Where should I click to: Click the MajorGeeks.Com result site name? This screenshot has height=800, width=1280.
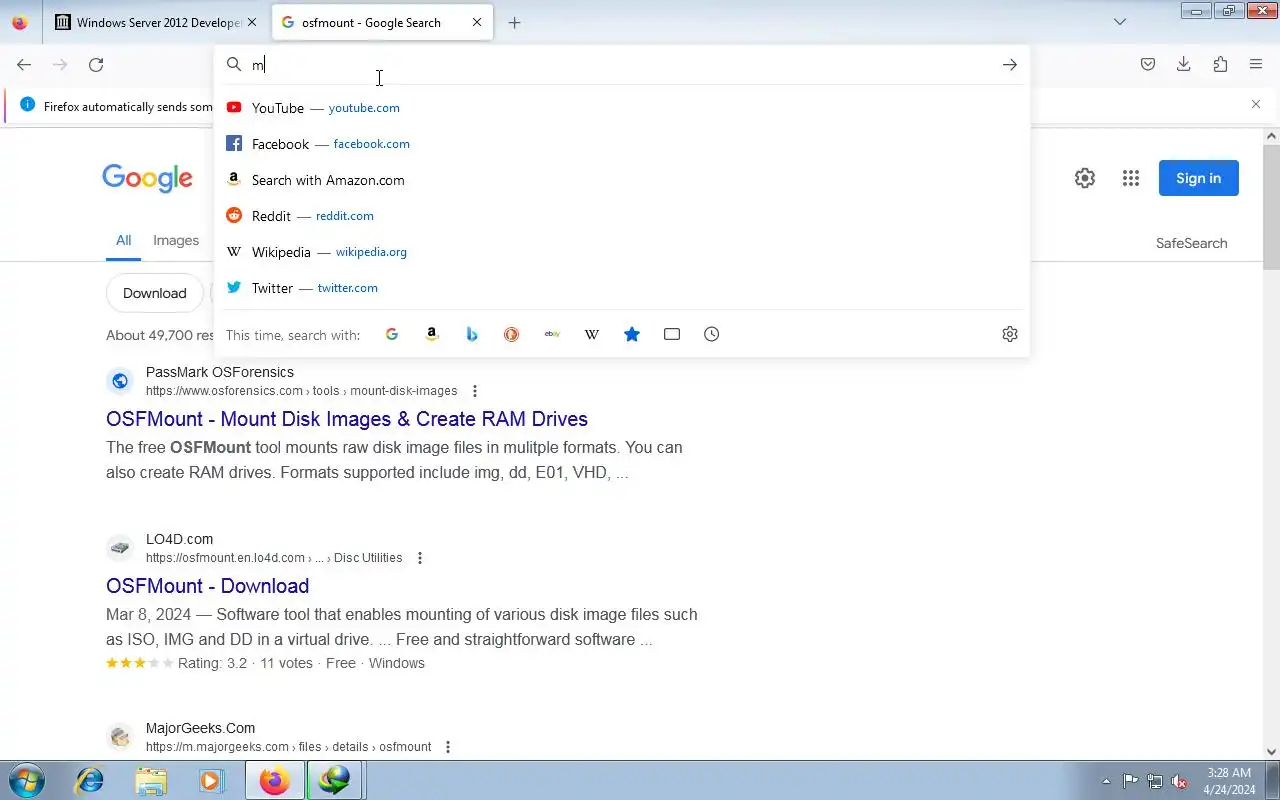point(200,728)
